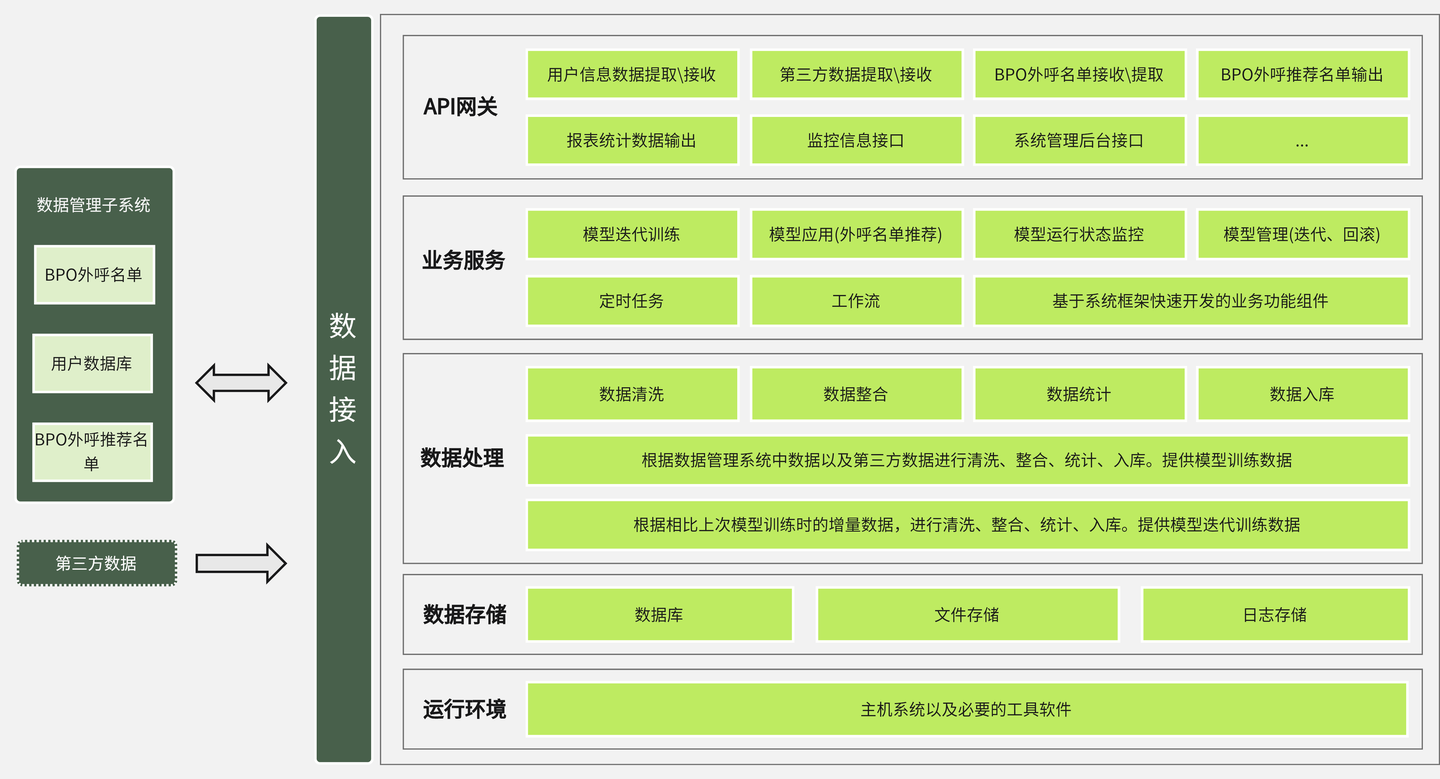Expand the 数据管理子系统 panel

pos(94,204)
